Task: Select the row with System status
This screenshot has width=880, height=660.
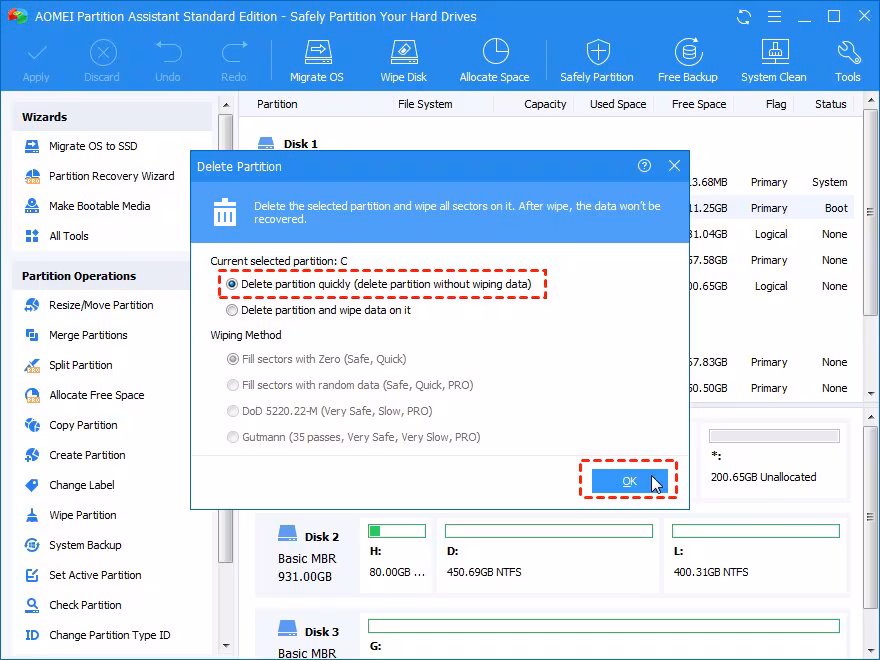Action: (x=772, y=182)
